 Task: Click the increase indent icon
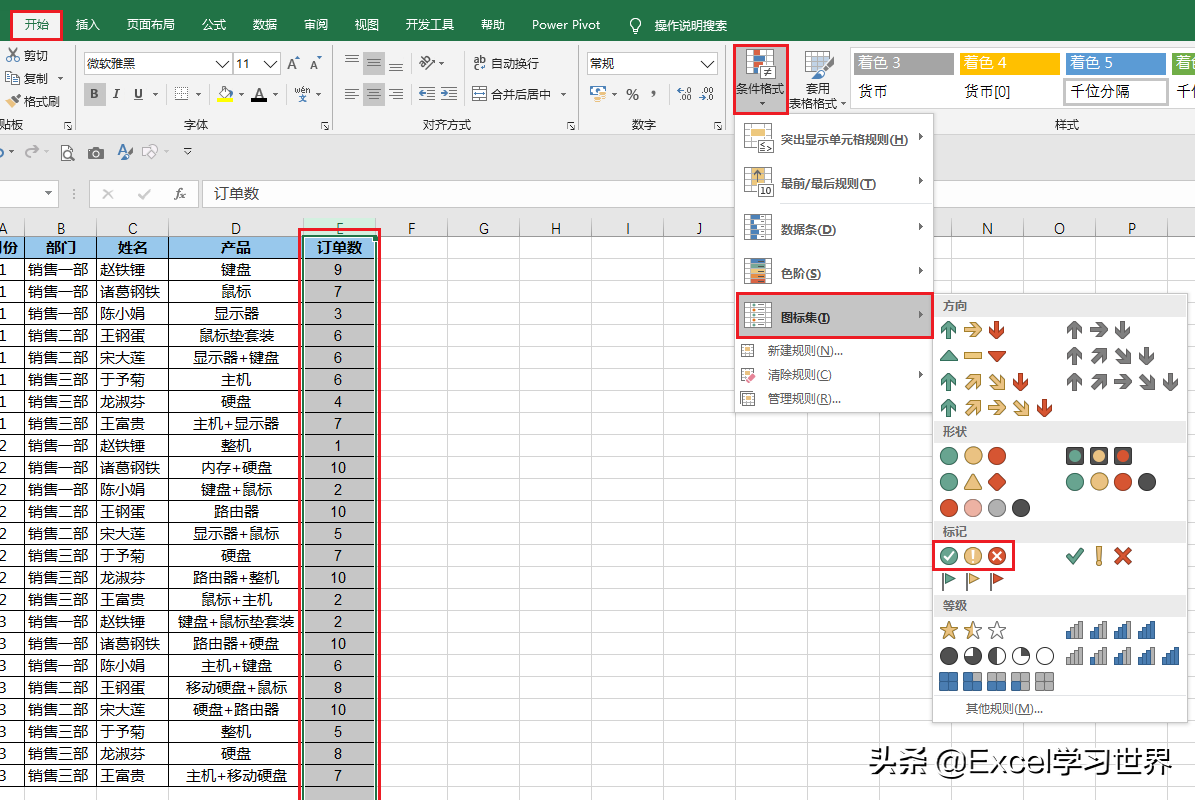tap(449, 94)
